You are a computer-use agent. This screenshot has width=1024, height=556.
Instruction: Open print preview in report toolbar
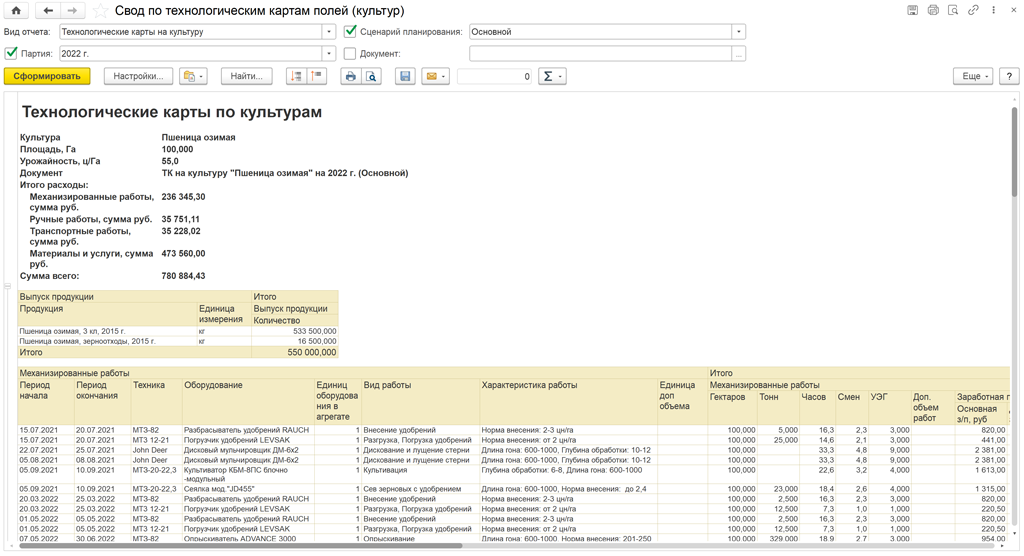(371, 76)
